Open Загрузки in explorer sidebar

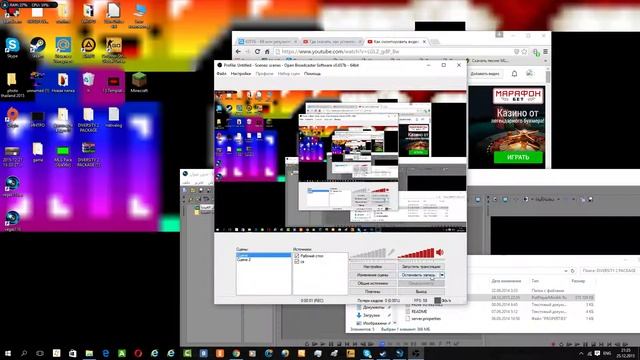pos(371,315)
